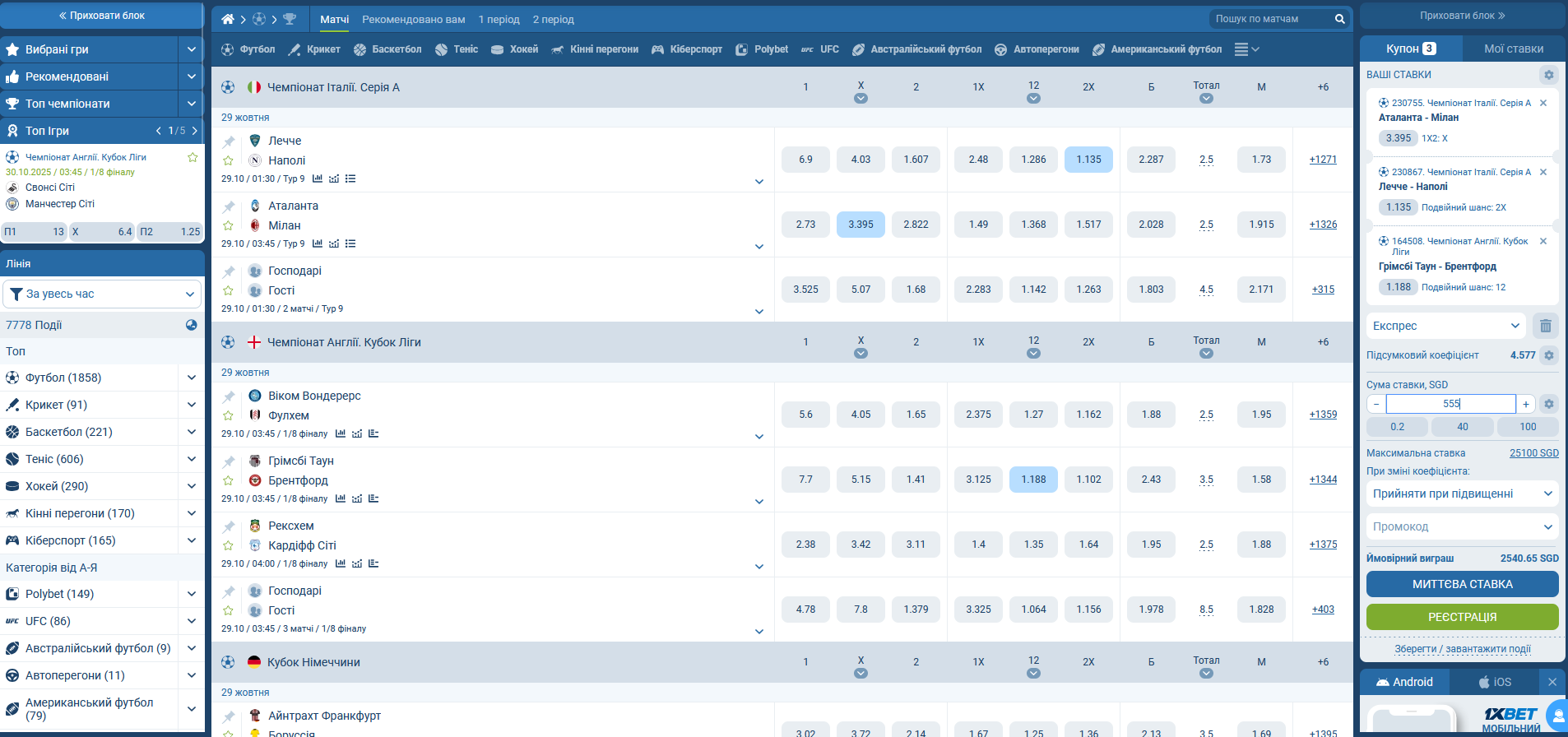This screenshot has height=737, width=1568.
Task: Click the search magnifier icon
Action: tap(1339, 19)
